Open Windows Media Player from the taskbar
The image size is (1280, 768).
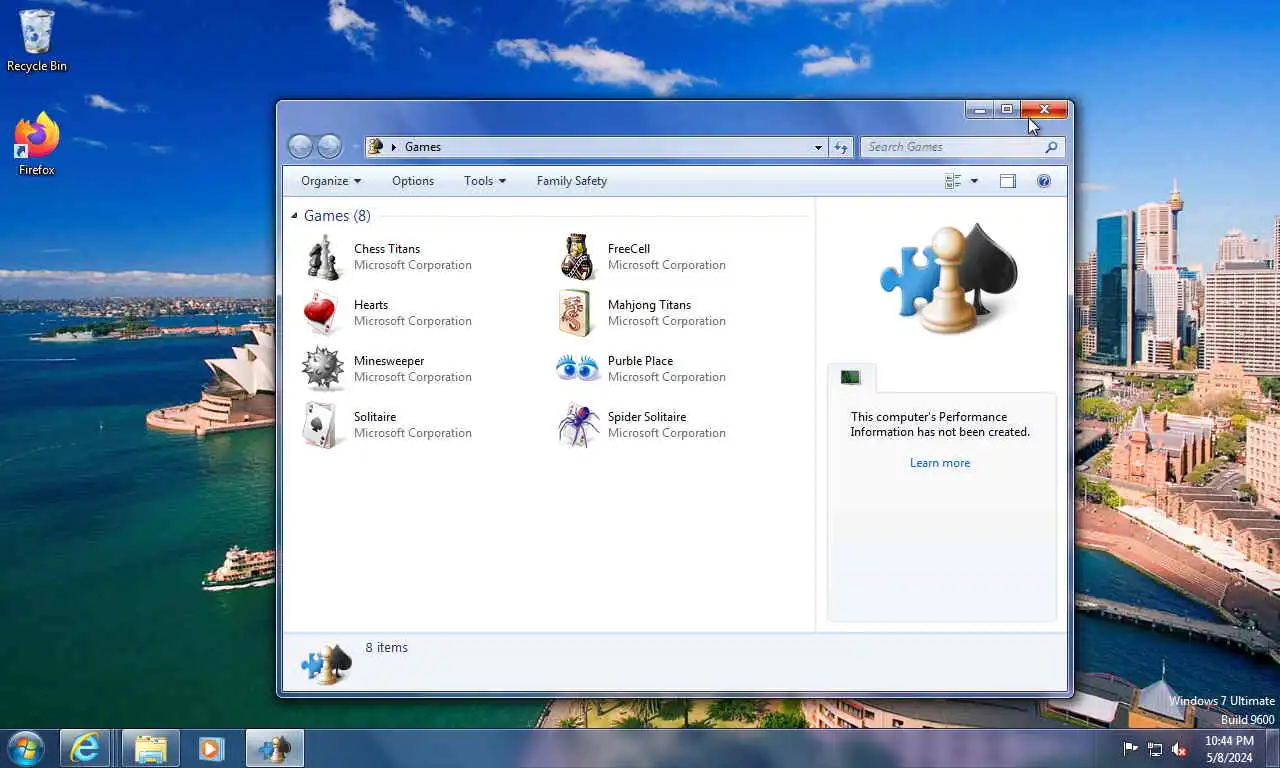[211, 748]
